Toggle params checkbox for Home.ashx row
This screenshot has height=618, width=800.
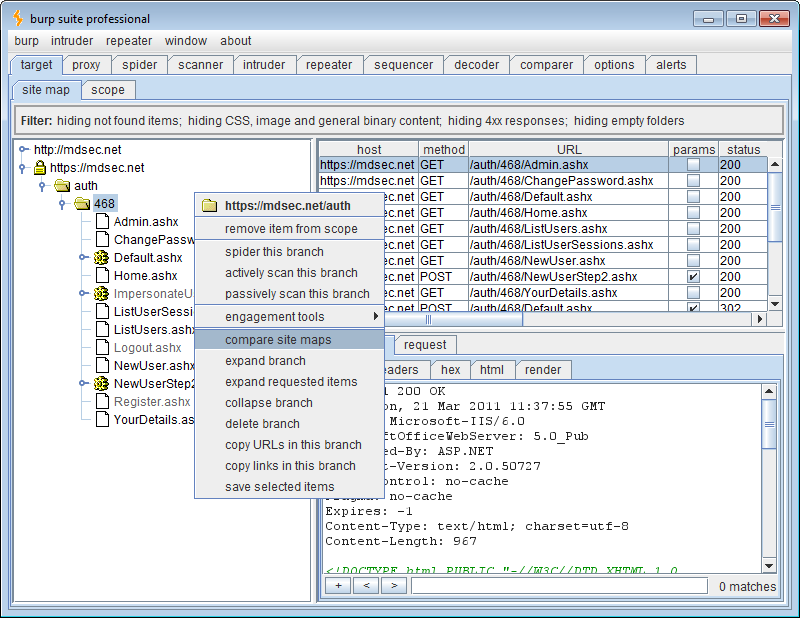pos(693,212)
